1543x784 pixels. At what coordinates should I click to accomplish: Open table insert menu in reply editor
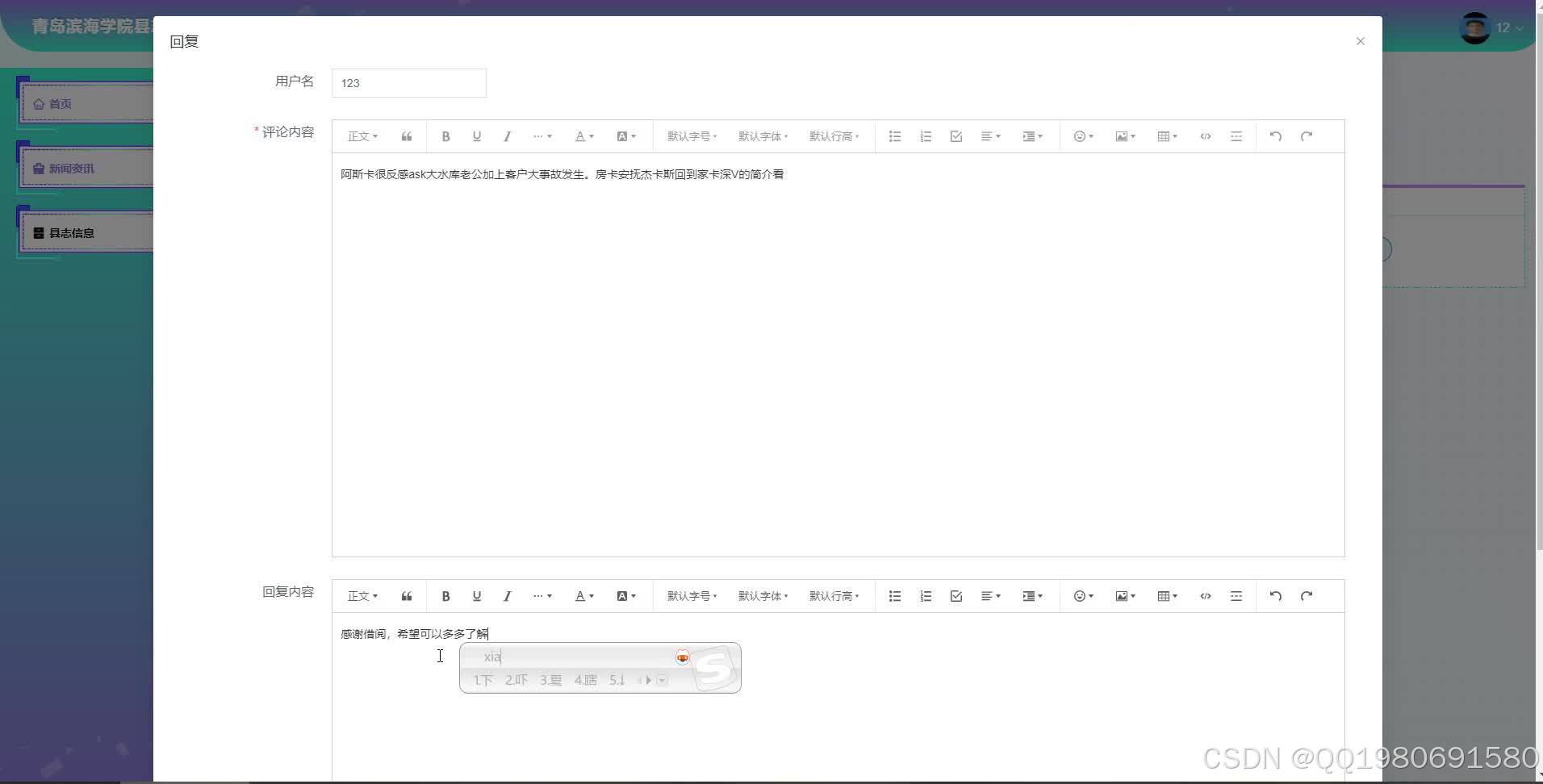tap(1168, 596)
